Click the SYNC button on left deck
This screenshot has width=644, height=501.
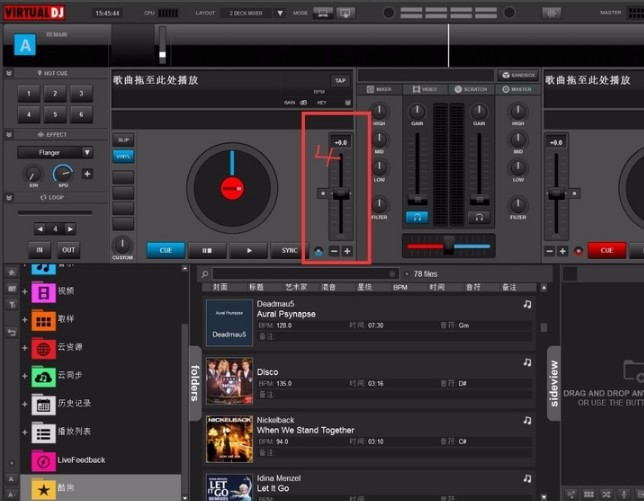pos(290,250)
